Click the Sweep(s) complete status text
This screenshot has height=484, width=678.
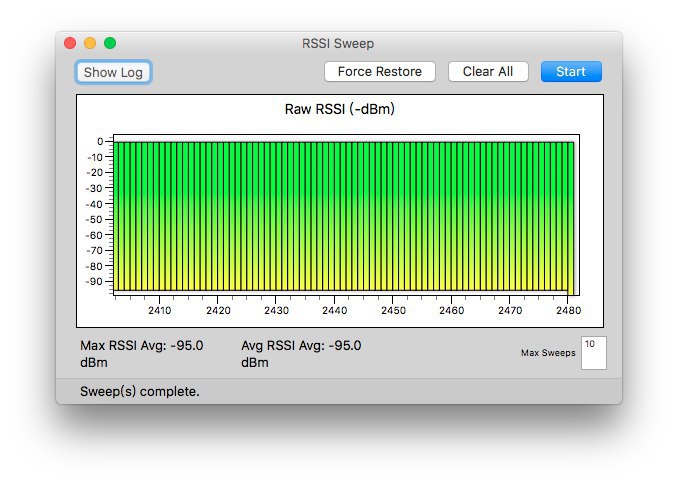click(140, 391)
